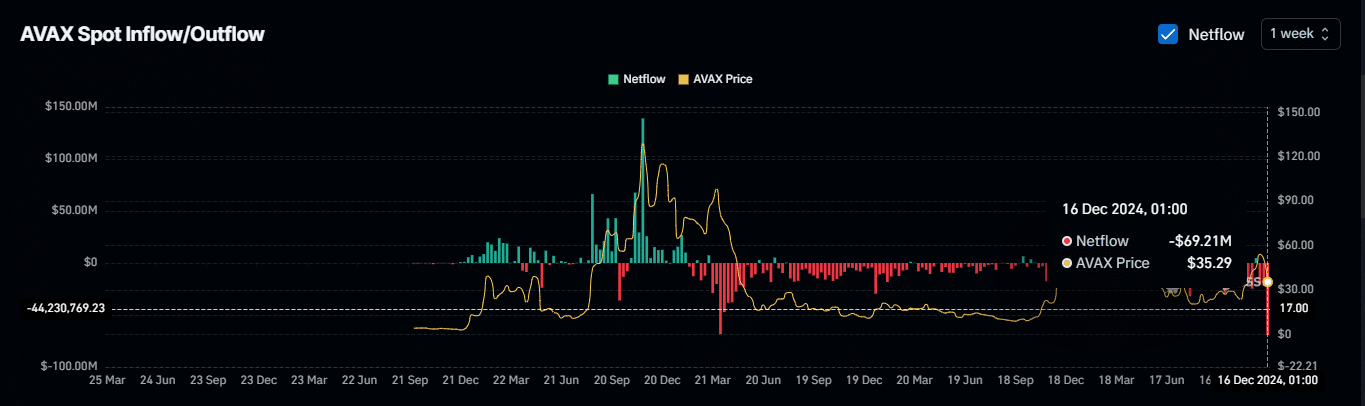1365x406 pixels.
Task: Click the $35.29 AVAX Price tooltip value
Action: click(1210, 263)
